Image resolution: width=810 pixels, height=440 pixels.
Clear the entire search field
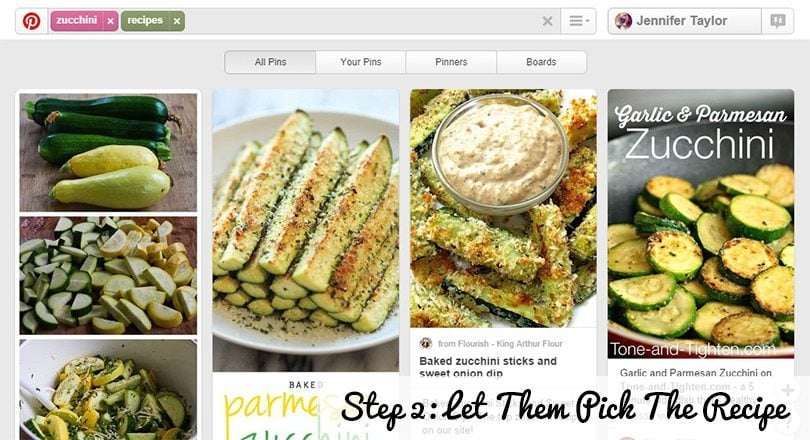pyautogui.click(x=547, y=21)
